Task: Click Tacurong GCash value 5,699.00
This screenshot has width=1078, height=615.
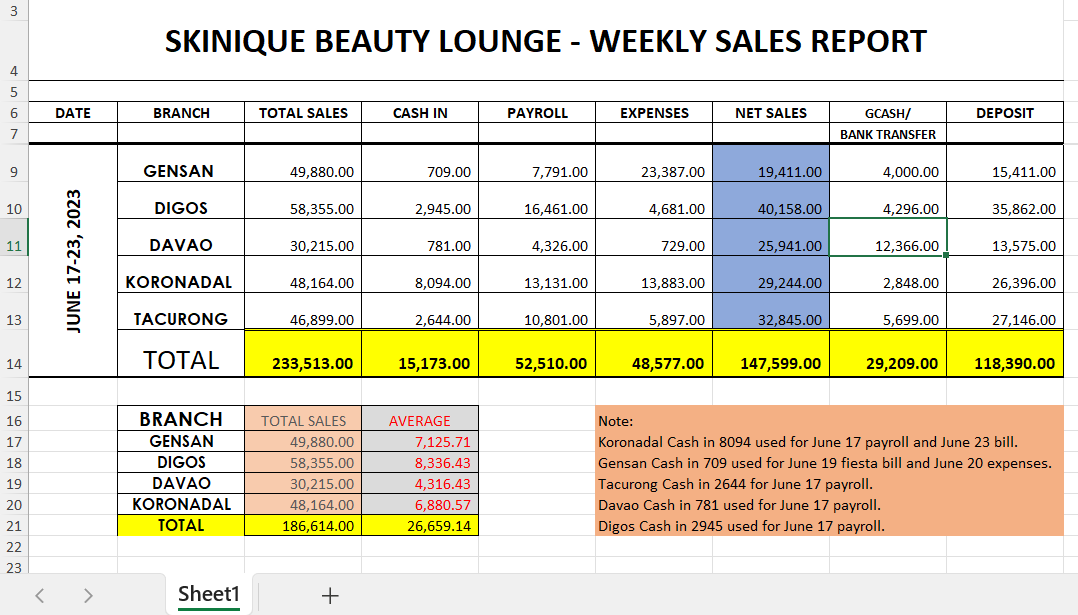Action: coord(888,312)
